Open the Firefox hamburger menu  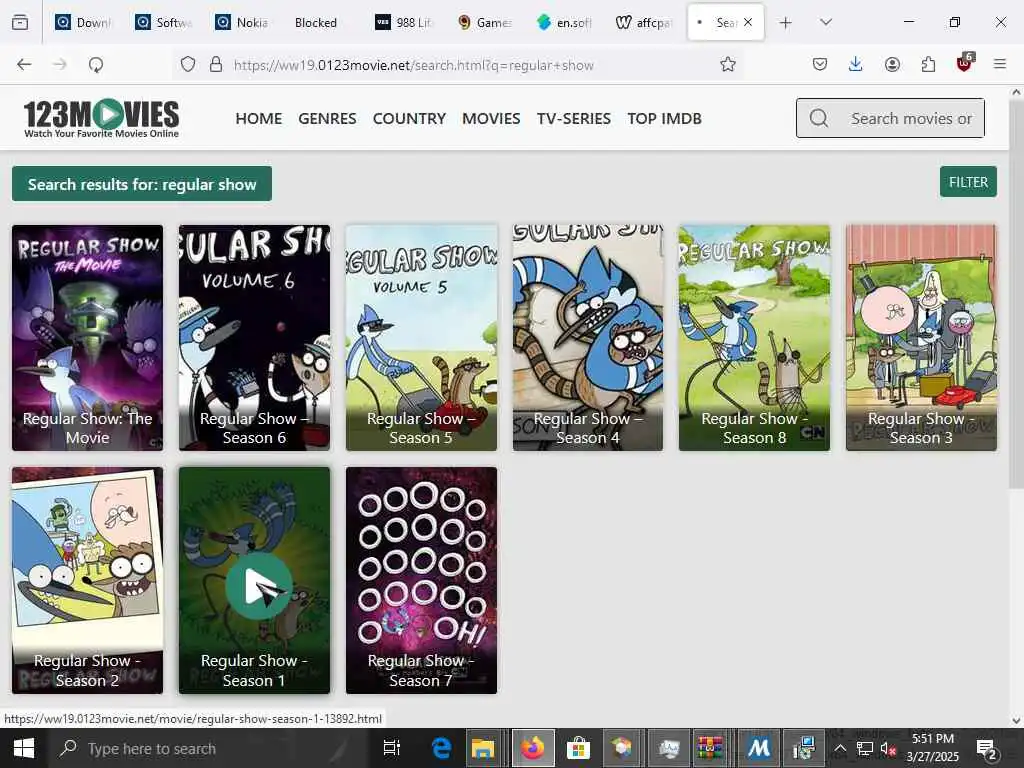click(x=1000, y=64)
